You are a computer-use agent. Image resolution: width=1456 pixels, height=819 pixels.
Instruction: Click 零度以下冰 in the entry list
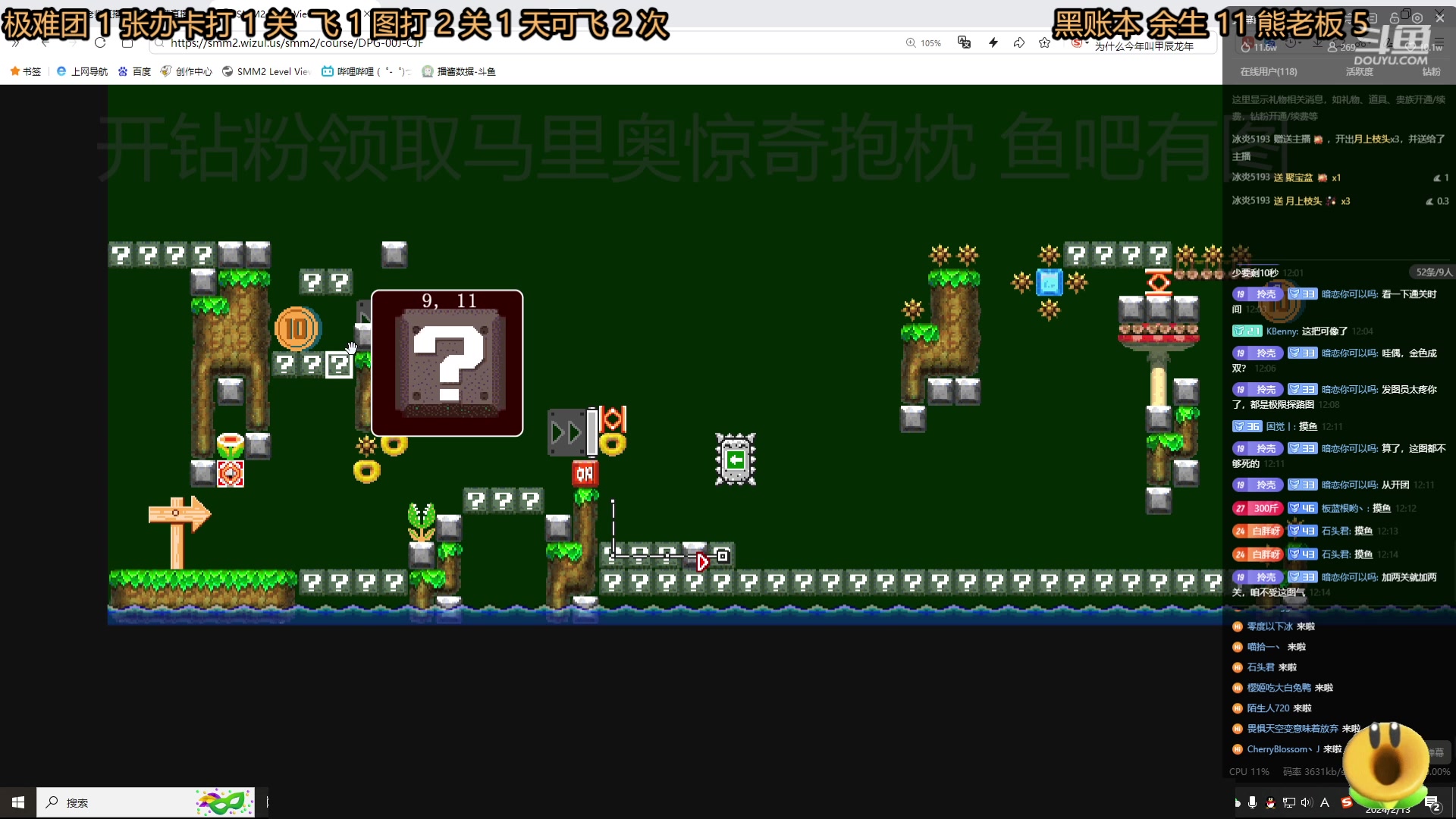tap(1269, 626)
